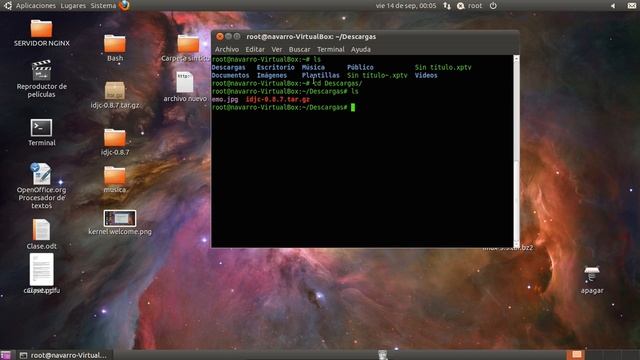Click the show desktop button in bottom panel
The height and width of the screenshot is (360, 640).
coord(5,355)
